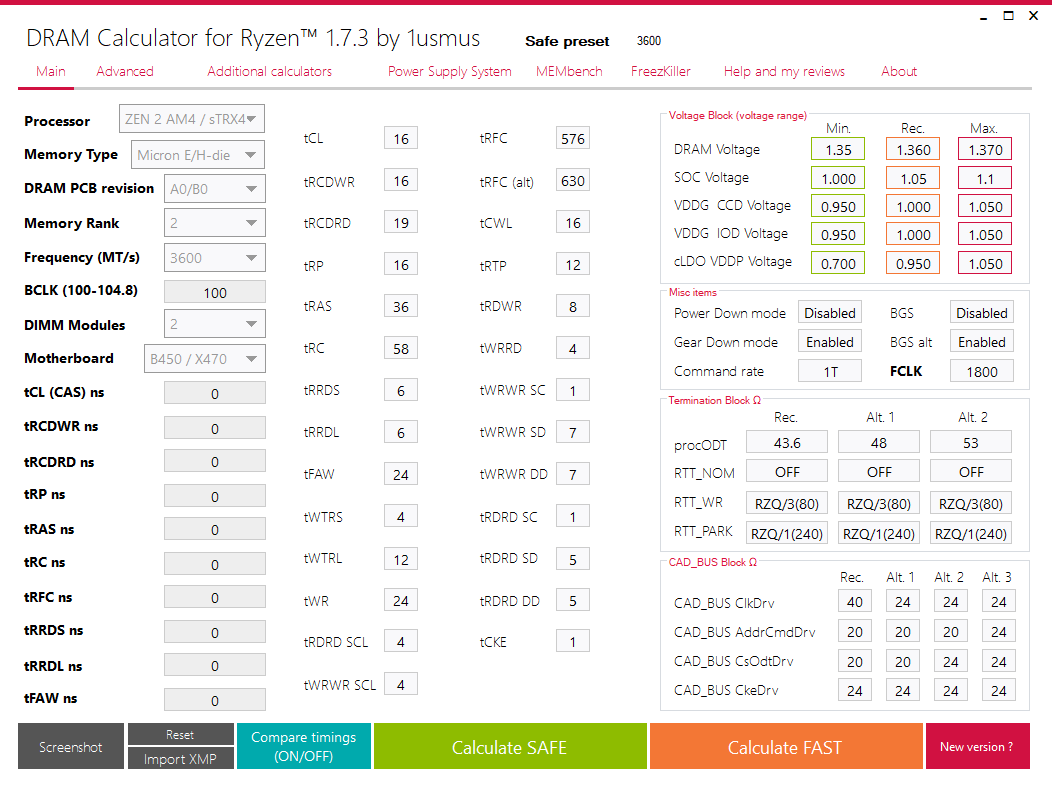Click the tRCDRD value 19
The width and height of the screenshot is (1052, 791).
click(401, 223)
